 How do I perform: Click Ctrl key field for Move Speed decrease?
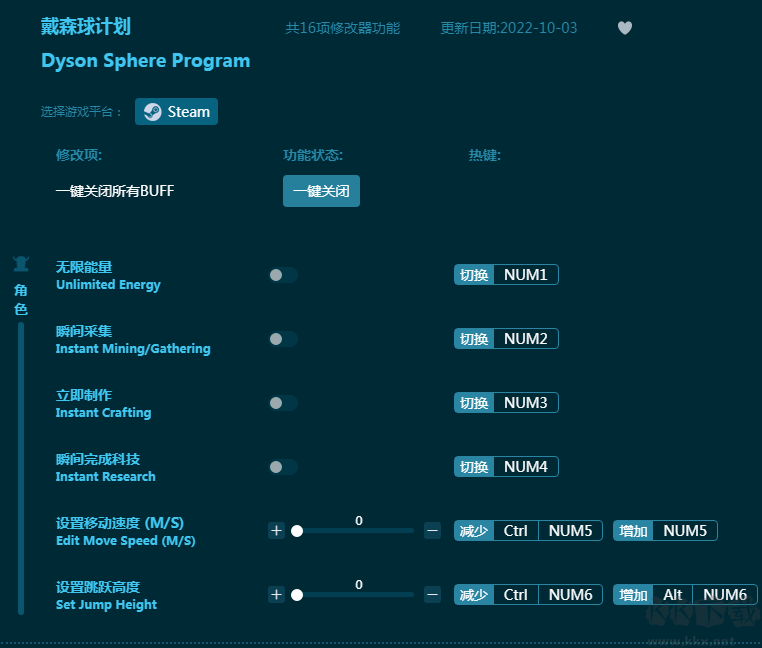click(516, 531)
